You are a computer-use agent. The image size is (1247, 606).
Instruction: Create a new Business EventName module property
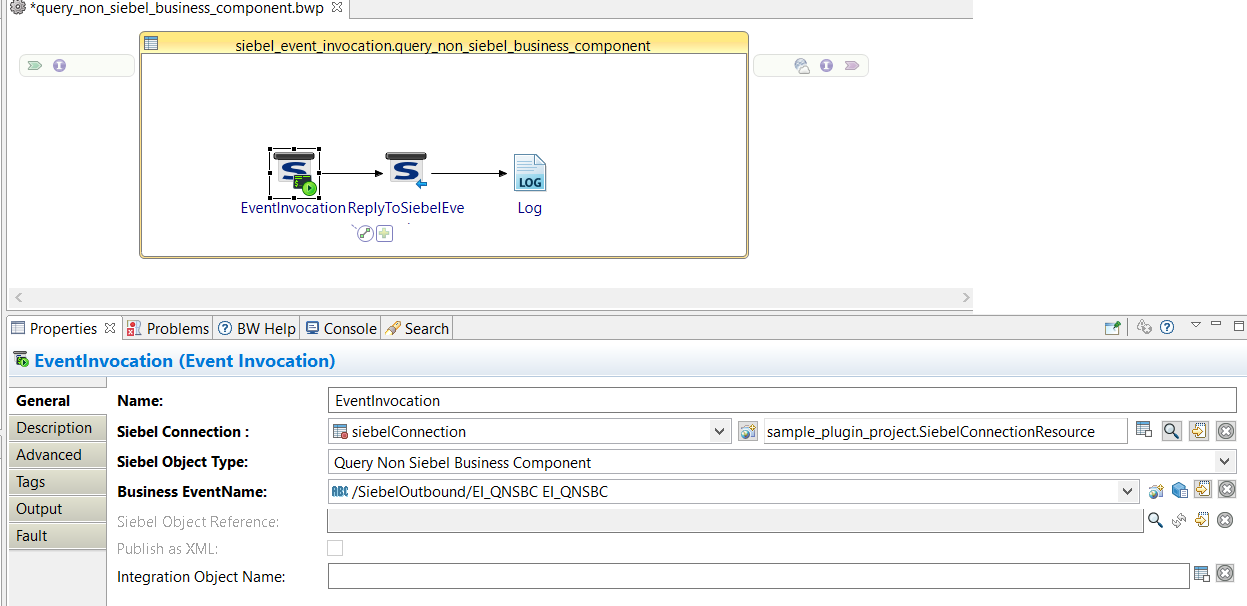[x=1156, y=491]
